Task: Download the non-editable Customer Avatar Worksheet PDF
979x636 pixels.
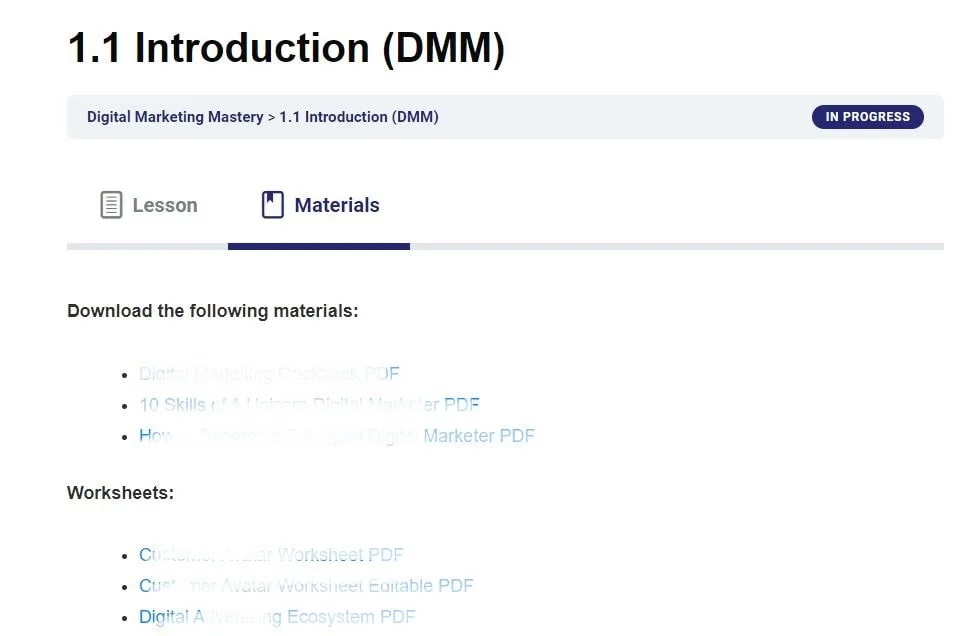Action: click(x=271, y=555)
